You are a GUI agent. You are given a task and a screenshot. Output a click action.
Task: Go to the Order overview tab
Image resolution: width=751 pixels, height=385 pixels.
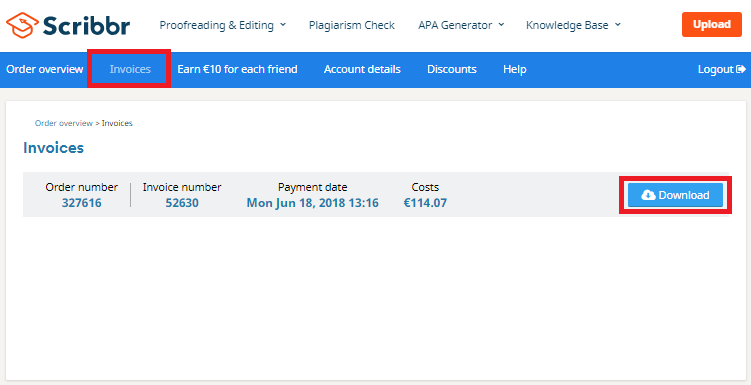click(x=45, y=69)
